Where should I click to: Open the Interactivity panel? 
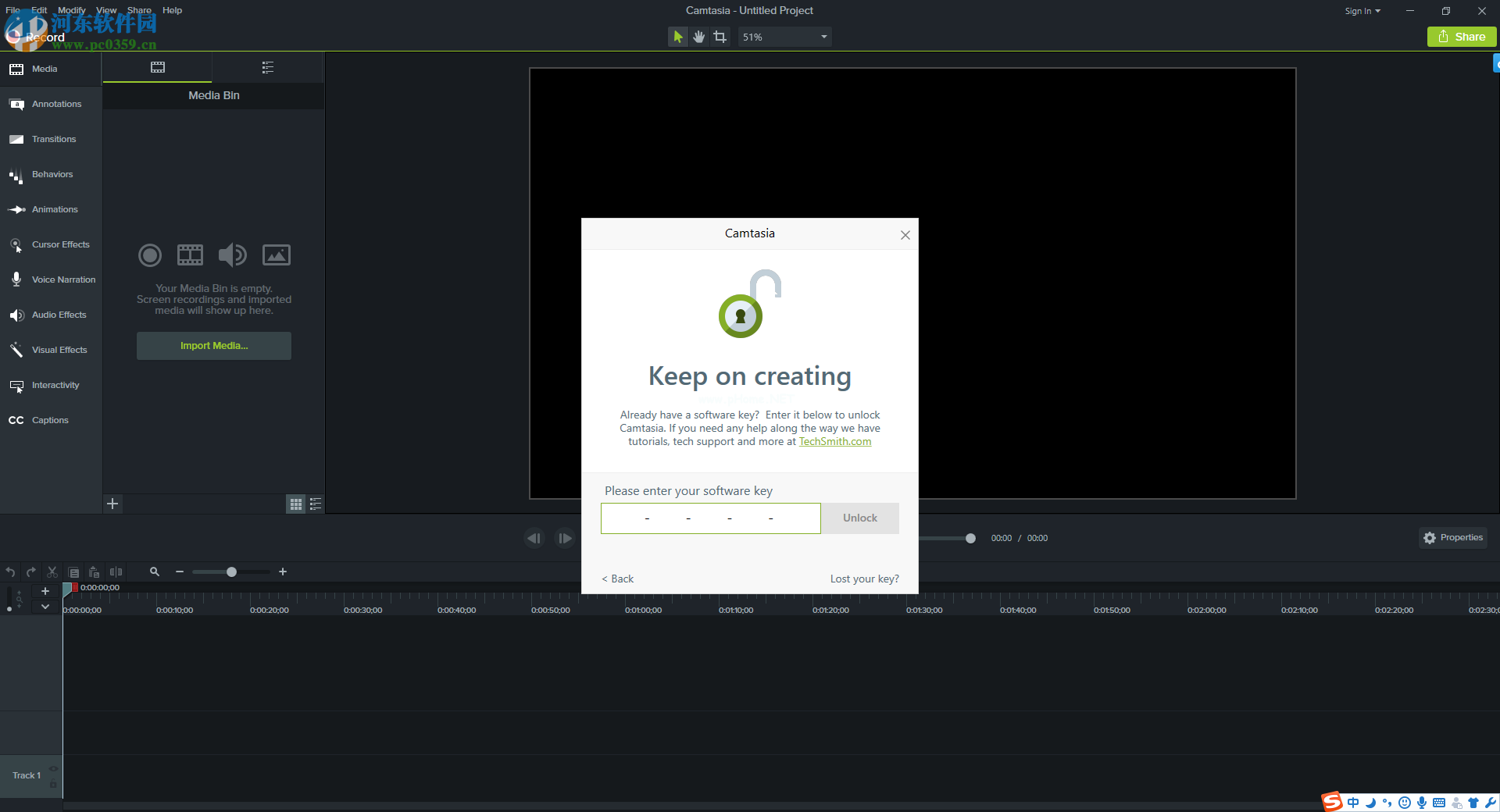[51, 385]
